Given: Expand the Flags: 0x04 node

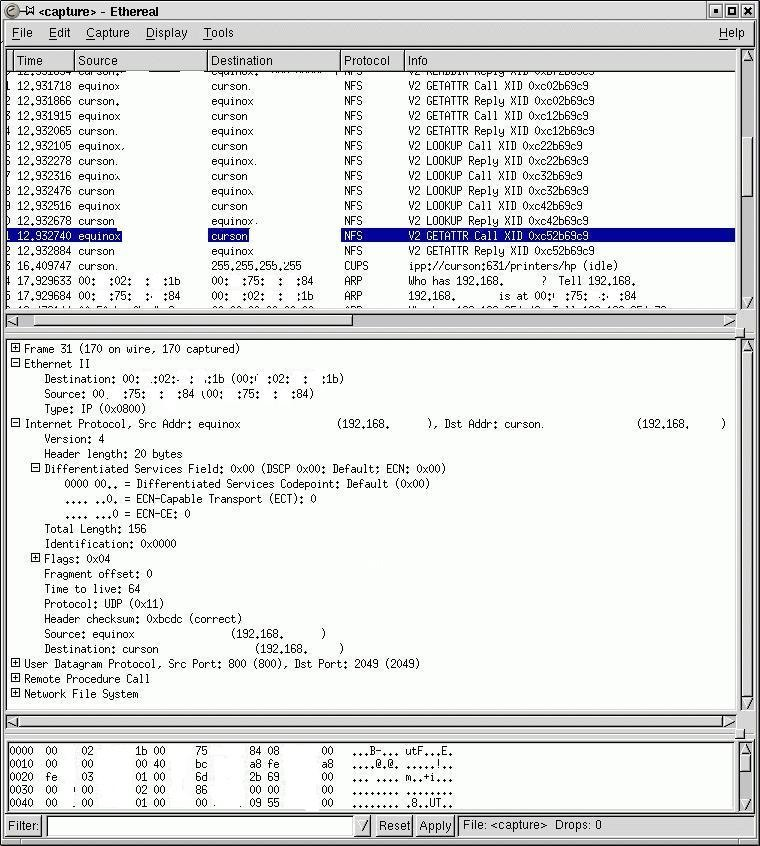Looking at the screenshot, I should pyautogui.click(x=36, y=559).
